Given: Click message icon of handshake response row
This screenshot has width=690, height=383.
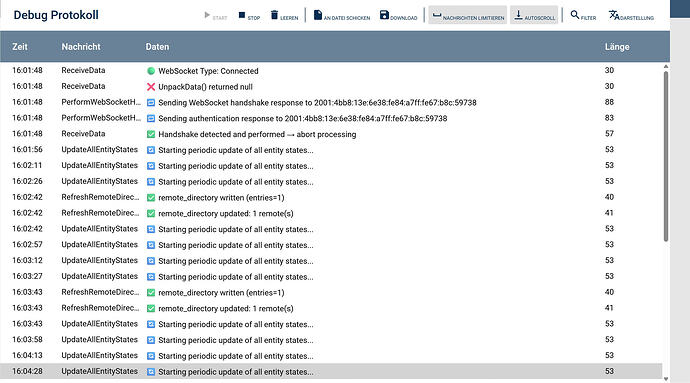Looking at the screenshot, I should [151, 103].
